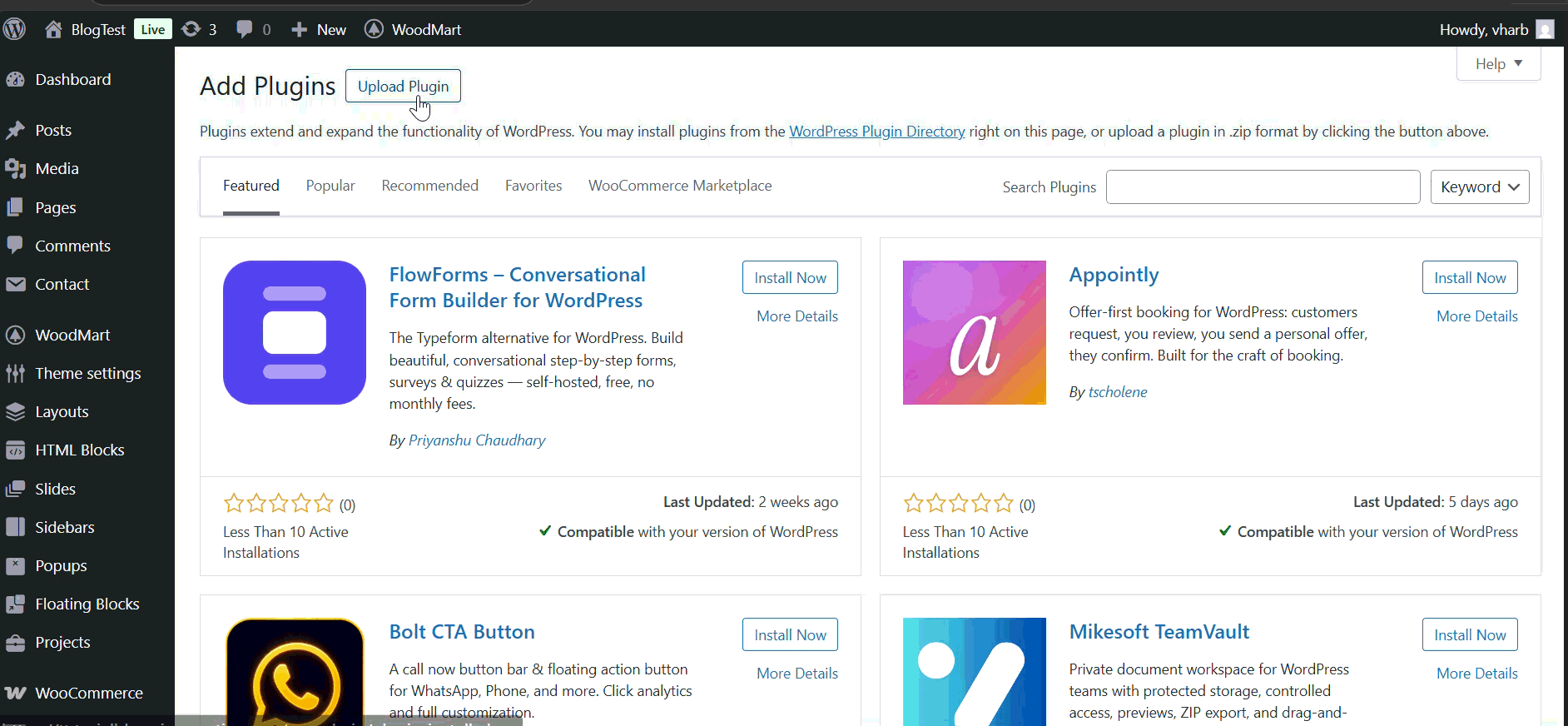Click the WooCommerce icon in sidebar
The width and height of the screenshot is (1568, 726).
click(15, 694)
